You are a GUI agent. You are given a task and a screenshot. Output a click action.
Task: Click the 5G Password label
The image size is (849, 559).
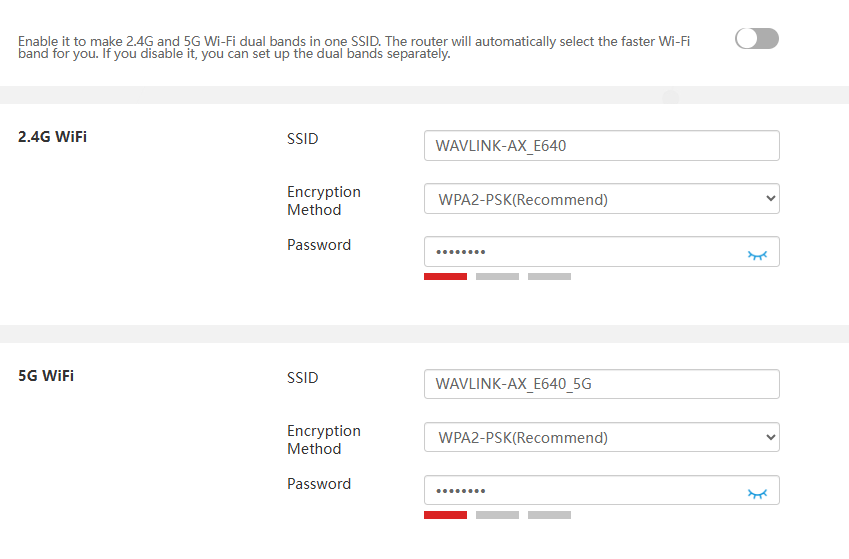319,484
